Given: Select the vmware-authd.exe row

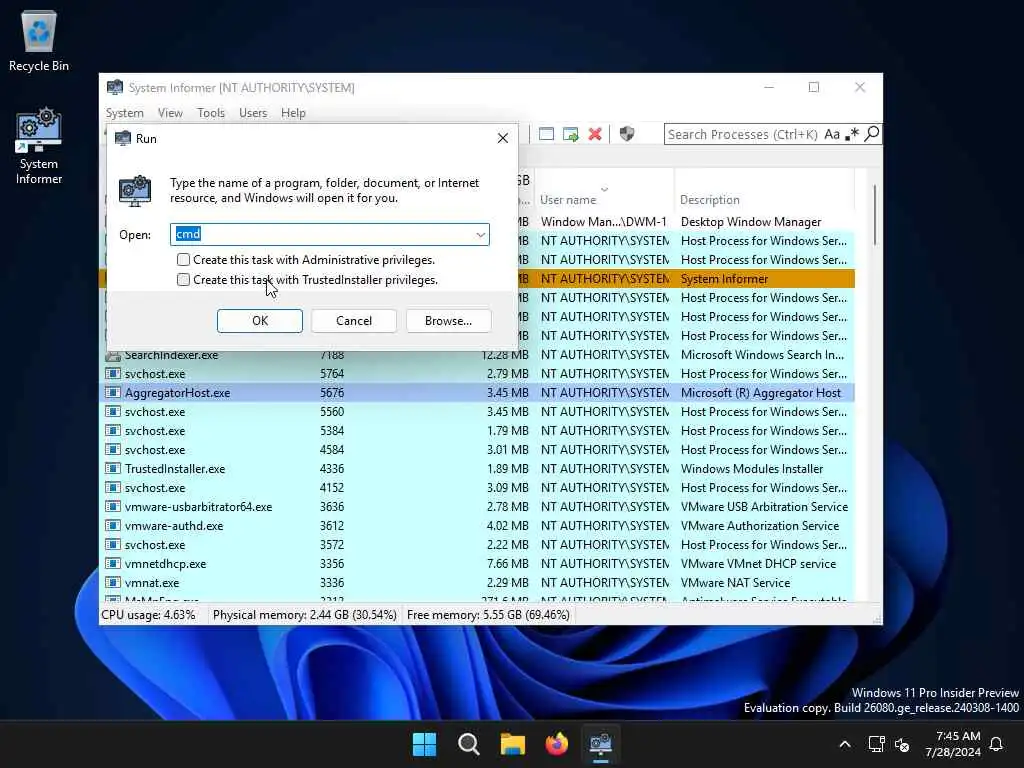Looking at the screenshot, I should click(x=477, y=526).
